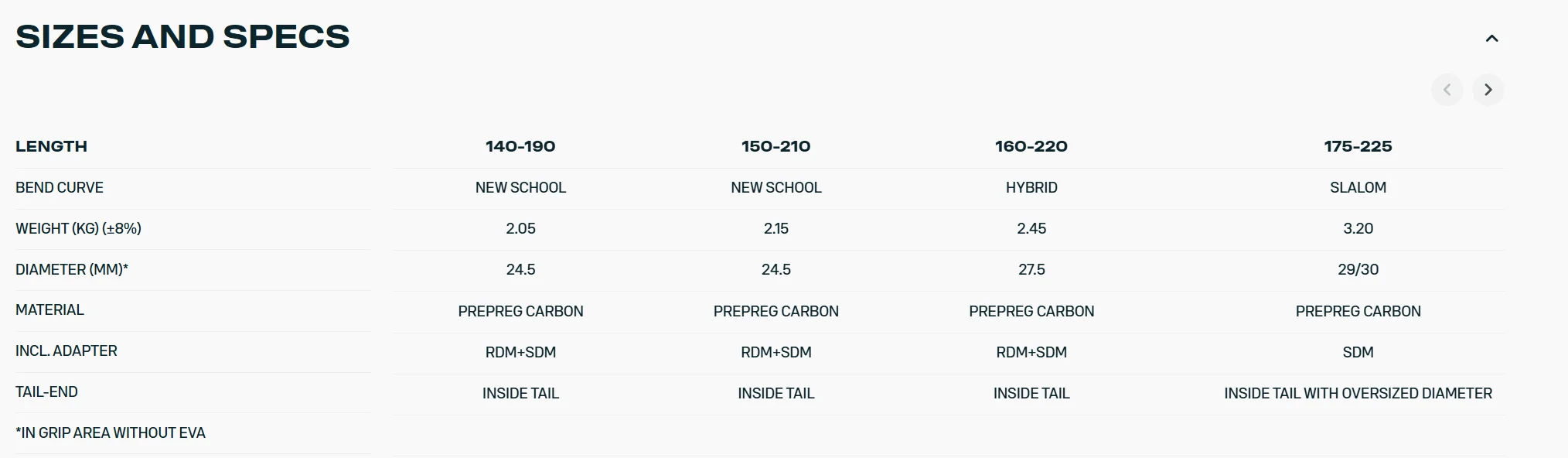The width and height of the screenshot is (1568, 458).
Task: Select the 29/30 diameter value
Action: [x=1358, y=269]
